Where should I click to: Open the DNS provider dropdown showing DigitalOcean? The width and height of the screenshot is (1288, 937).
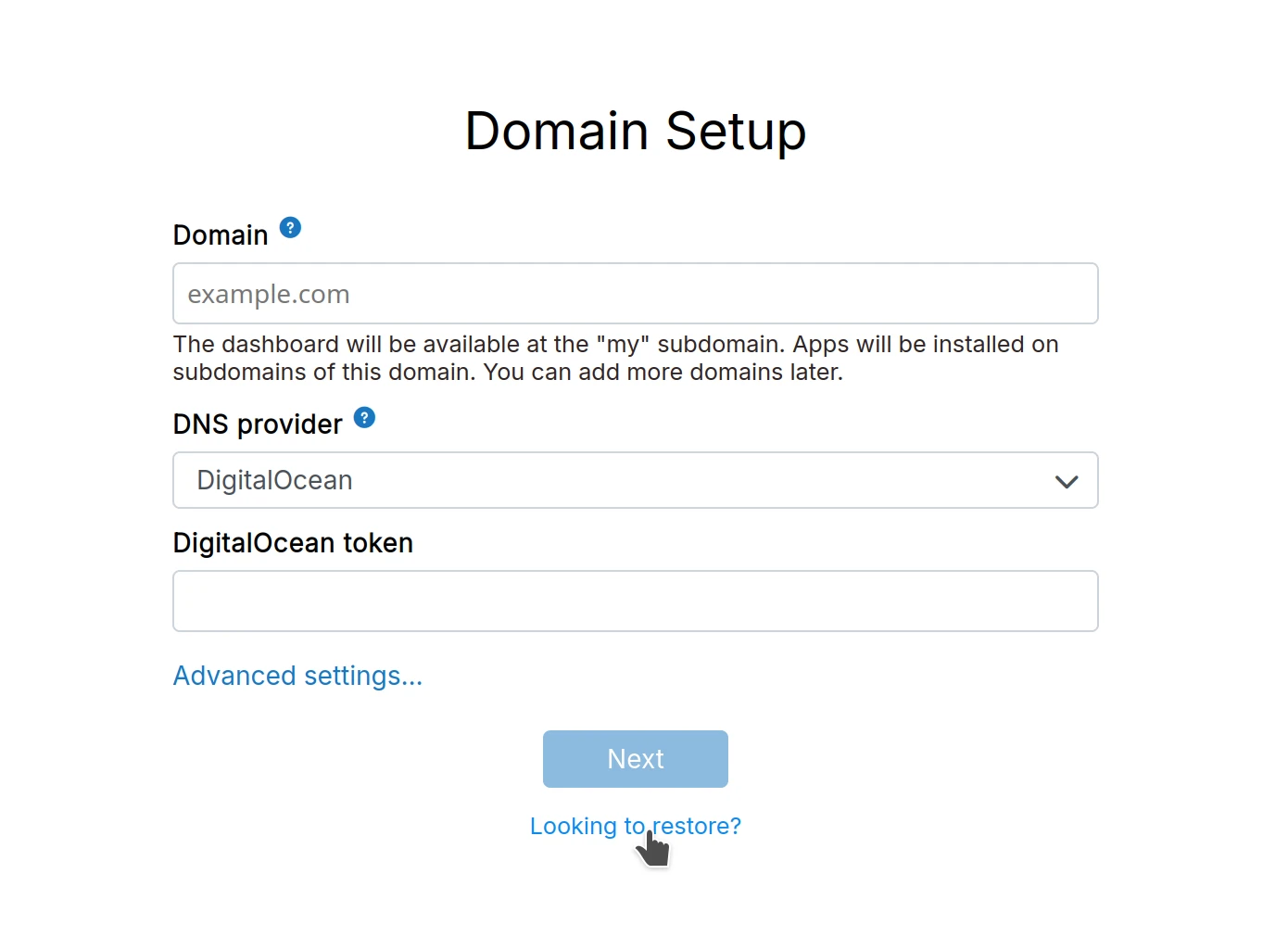coord(635,480)
